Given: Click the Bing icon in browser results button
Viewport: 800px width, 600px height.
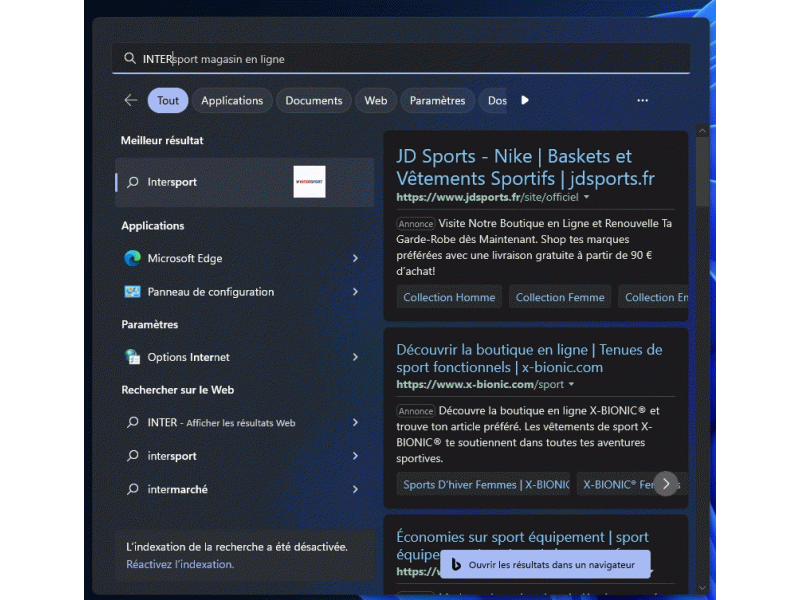Looking at the screenshot, I should click(x=456, y=564).
